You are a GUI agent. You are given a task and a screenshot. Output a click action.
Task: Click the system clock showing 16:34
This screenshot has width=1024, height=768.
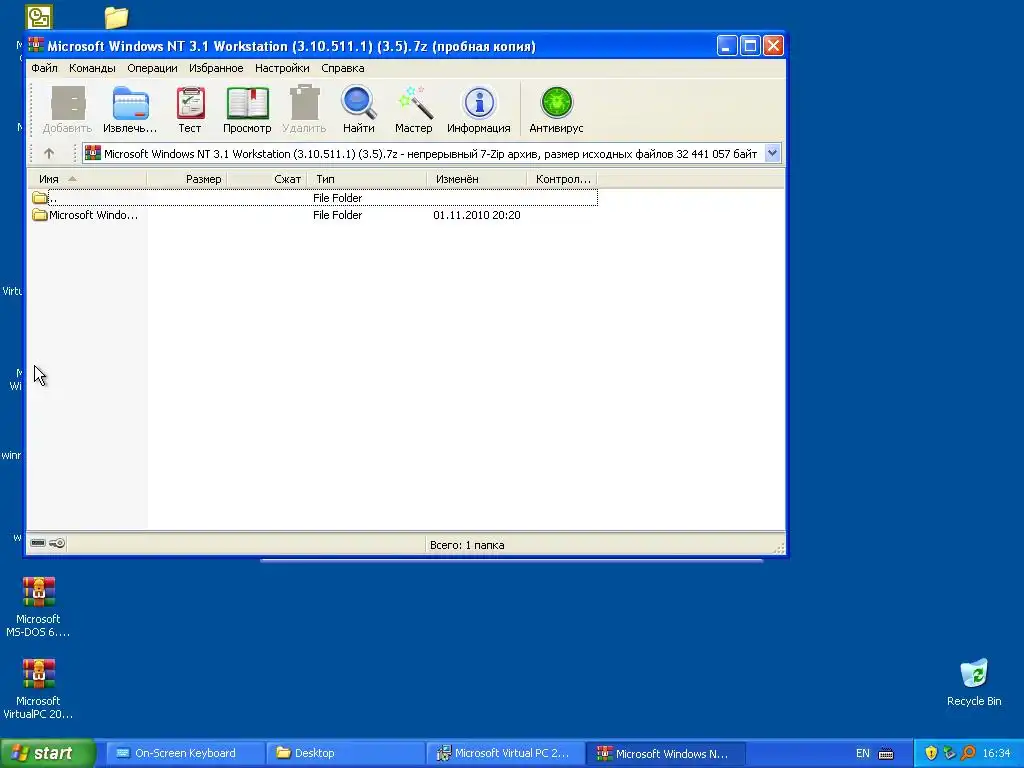point(996,753)
